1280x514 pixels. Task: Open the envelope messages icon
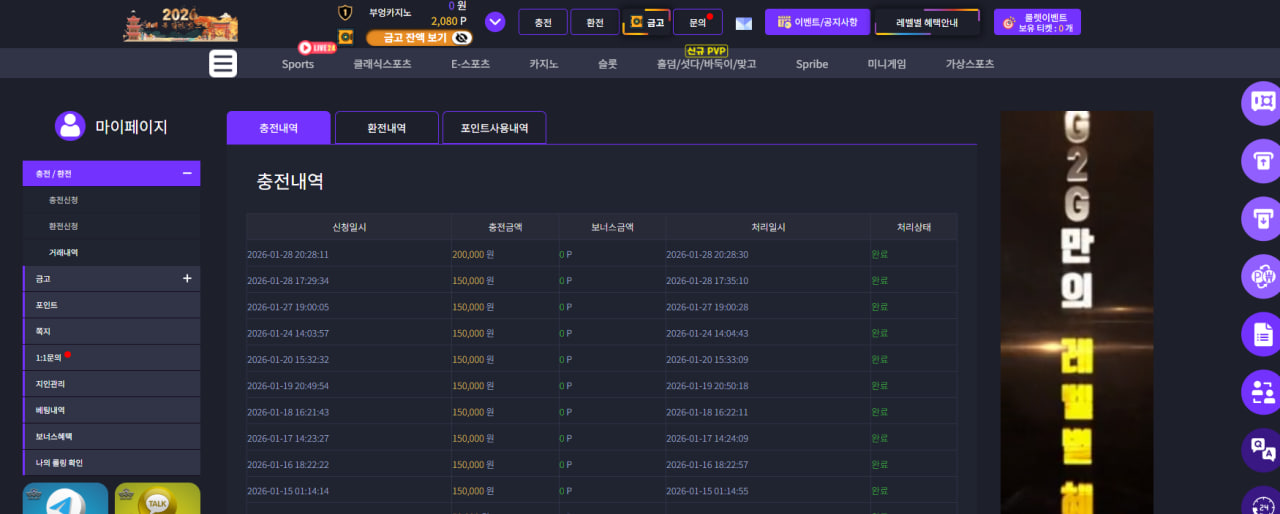[x=743, y=23]
